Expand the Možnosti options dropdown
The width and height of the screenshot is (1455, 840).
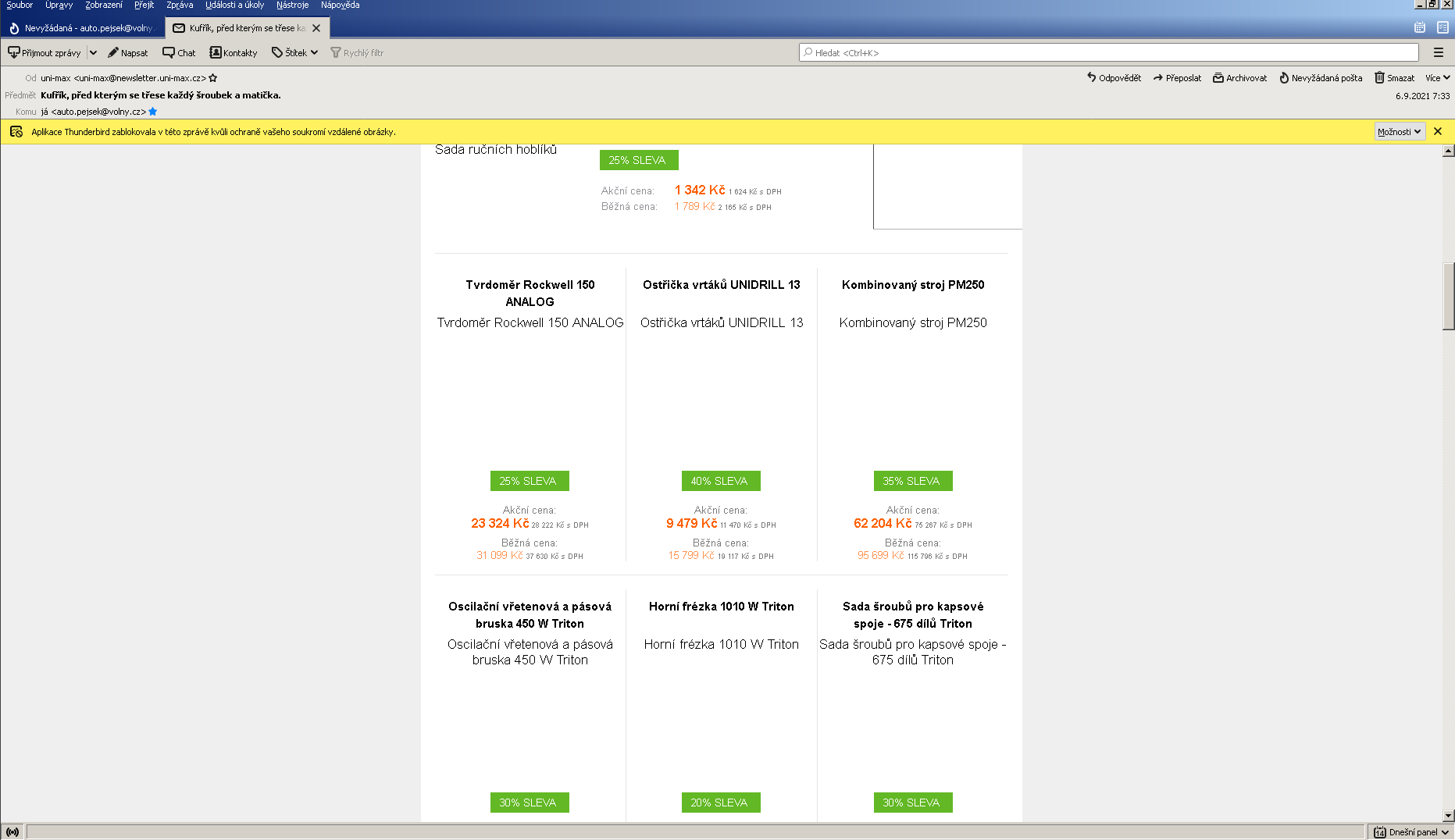coord(1399,132)
